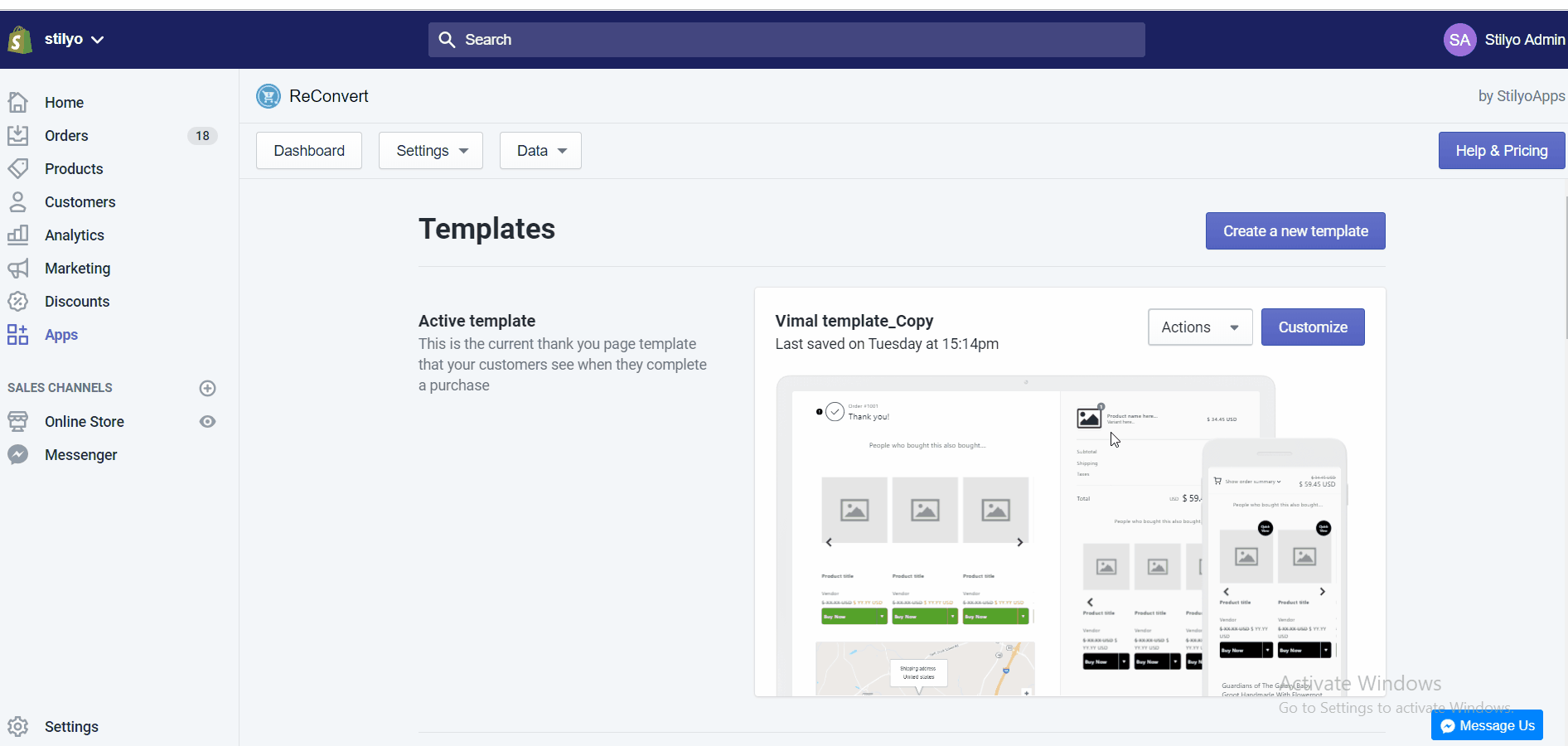Open Settings at sidebar bottom
This screenshot has height=746, width=1568.
click(x=71, y=727)
